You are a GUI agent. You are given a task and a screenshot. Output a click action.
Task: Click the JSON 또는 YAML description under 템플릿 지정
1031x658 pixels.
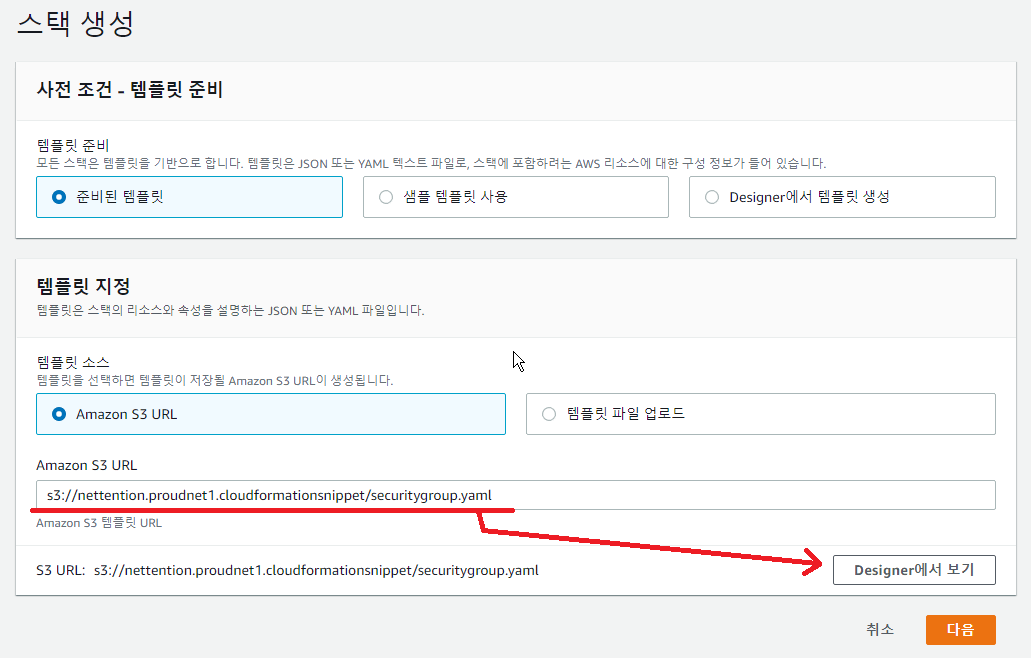[x=230, y=310]
